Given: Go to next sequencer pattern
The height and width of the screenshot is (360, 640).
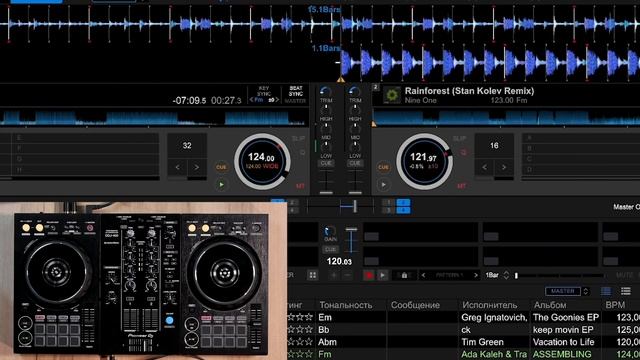Looking at the screenshot, I should coord(476,276).
